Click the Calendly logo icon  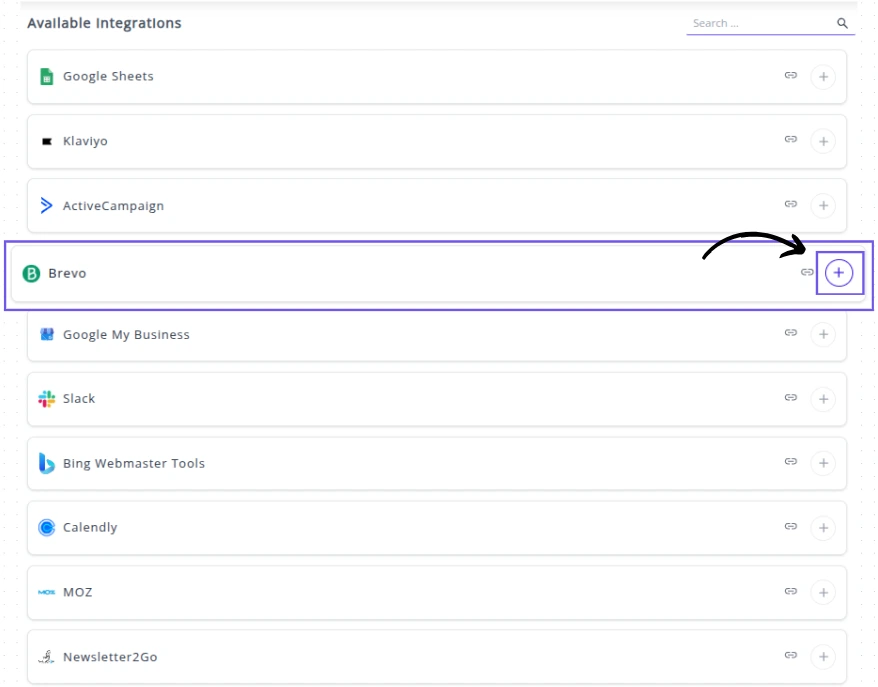[x=46, y=527]
